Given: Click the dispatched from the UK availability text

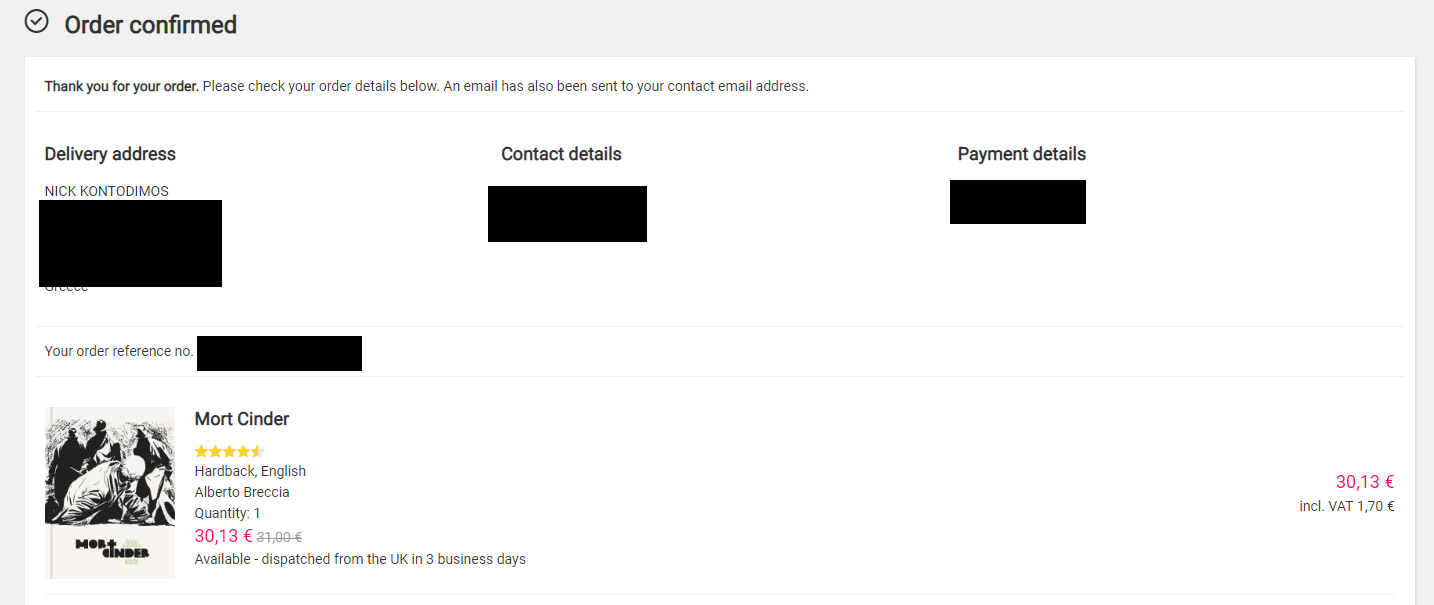Looking at the screenshot, I should tap(360, 559).
